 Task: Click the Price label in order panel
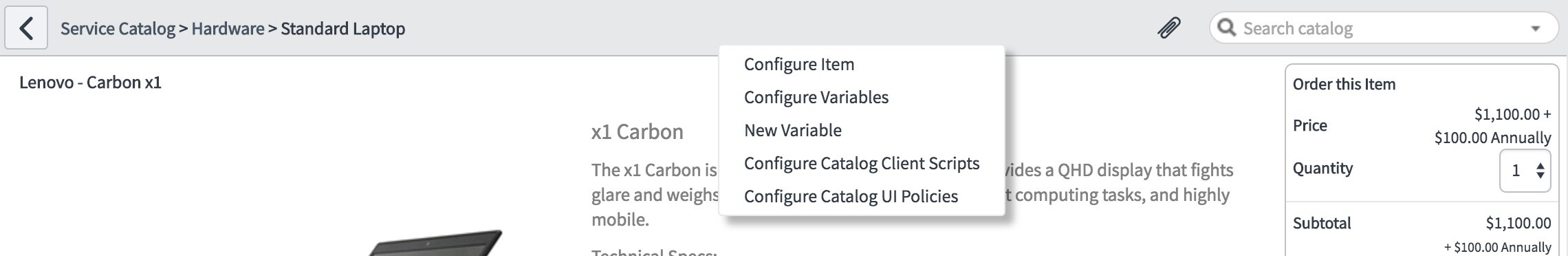pos(1310,125)
